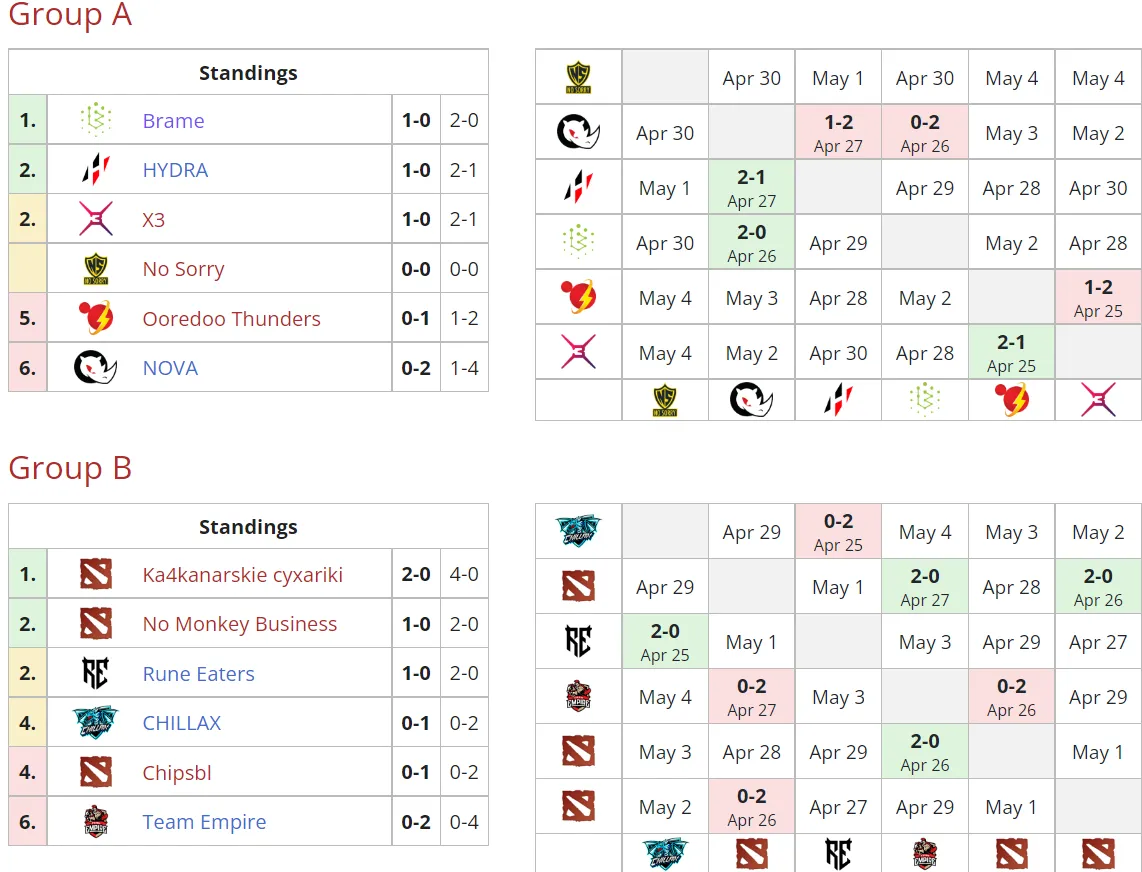This screenshot has width=1142, height=872.
Task: Open the Brame team link
Action: coord(173,121)
